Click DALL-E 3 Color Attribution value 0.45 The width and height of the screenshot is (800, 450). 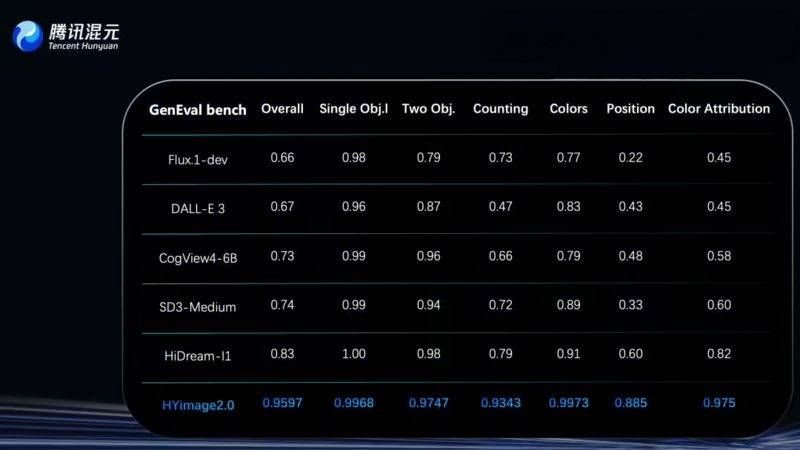click(x=719, y=207)
